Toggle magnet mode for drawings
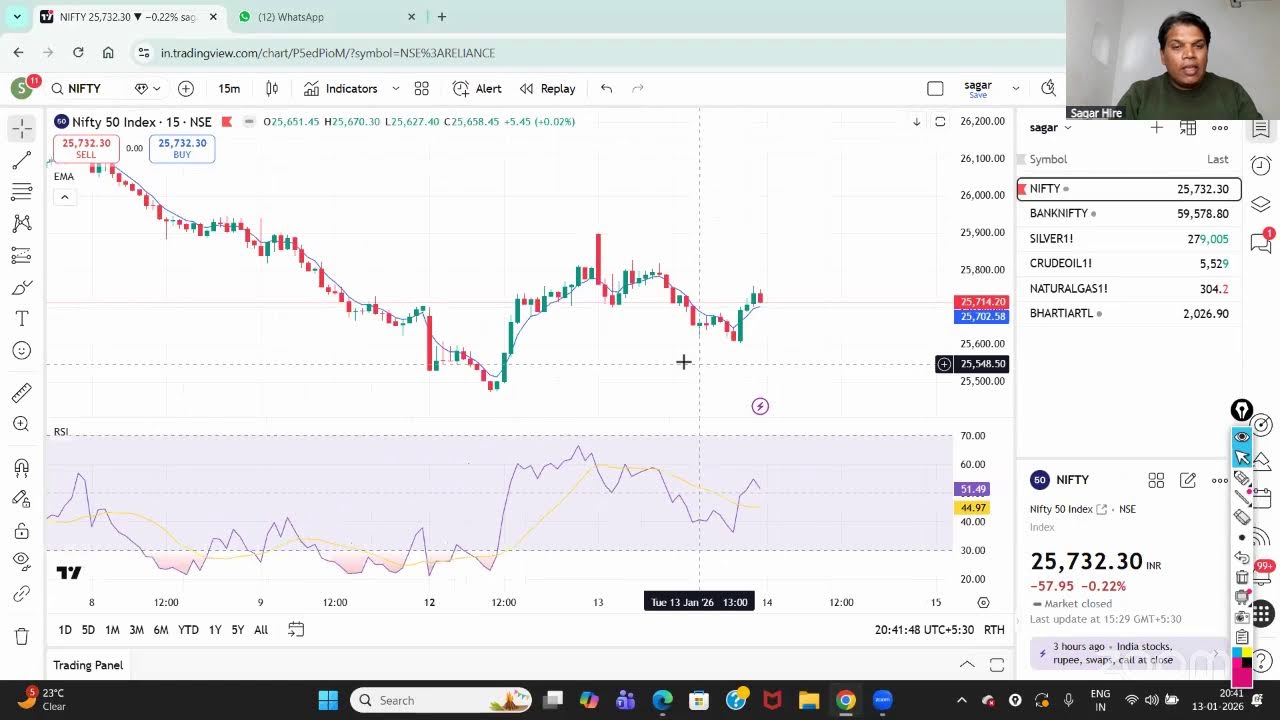The image size is (1280, 720). tap(21, 467)
